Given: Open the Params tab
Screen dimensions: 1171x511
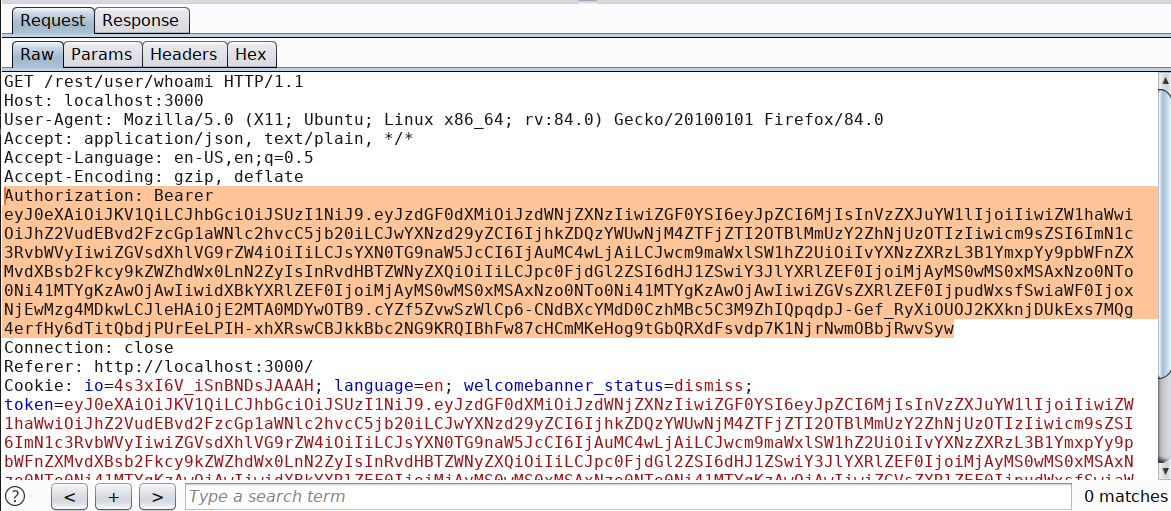Looking at the screenshot, I should 102,55.
